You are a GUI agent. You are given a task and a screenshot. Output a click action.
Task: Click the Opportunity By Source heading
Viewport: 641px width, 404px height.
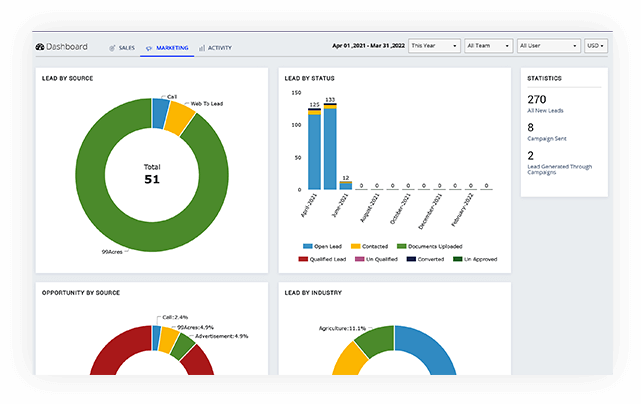pos(81,293)
